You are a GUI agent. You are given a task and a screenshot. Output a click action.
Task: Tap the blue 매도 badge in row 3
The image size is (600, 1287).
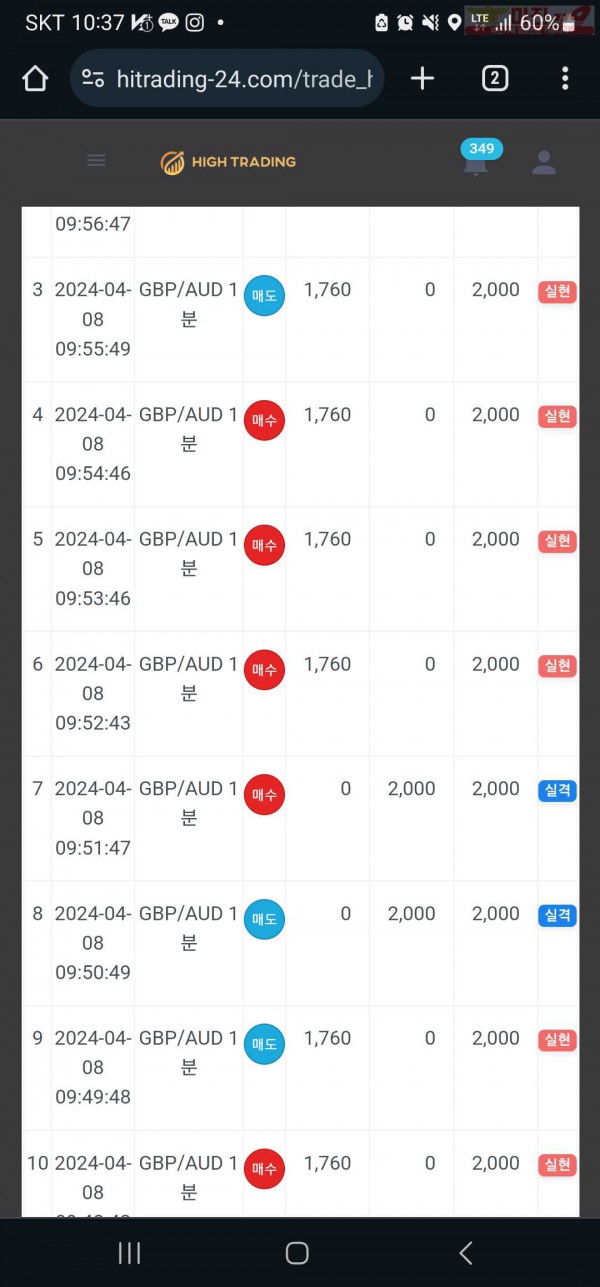point(264,295)
